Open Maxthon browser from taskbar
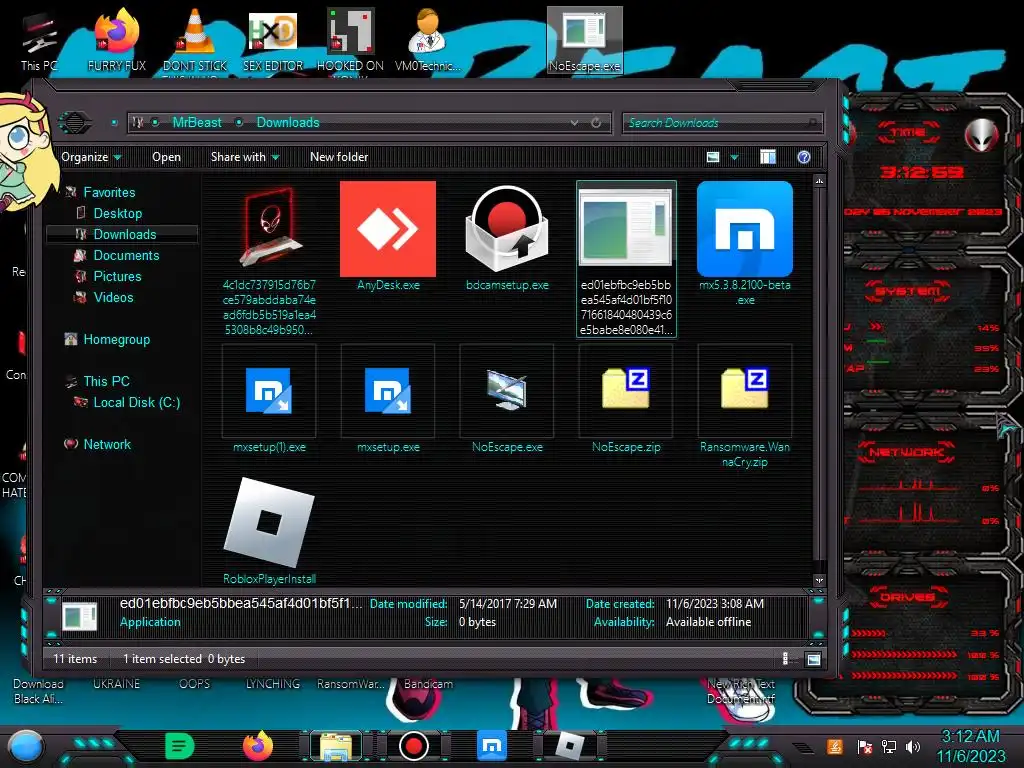This screenshot has width=1024, height=768. [x=492, y=746]
